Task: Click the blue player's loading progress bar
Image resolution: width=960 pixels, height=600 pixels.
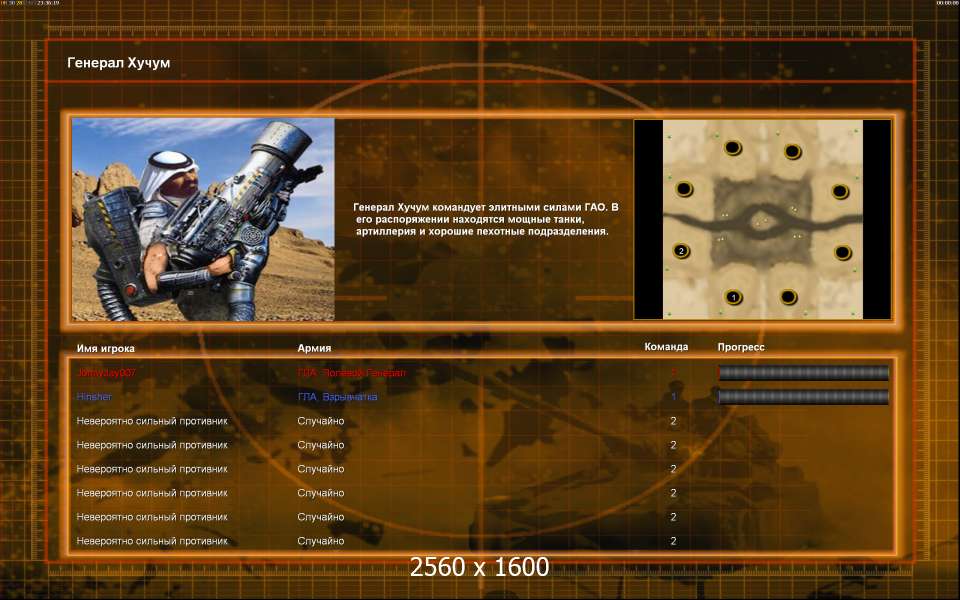Action: (x=803, y=397)
